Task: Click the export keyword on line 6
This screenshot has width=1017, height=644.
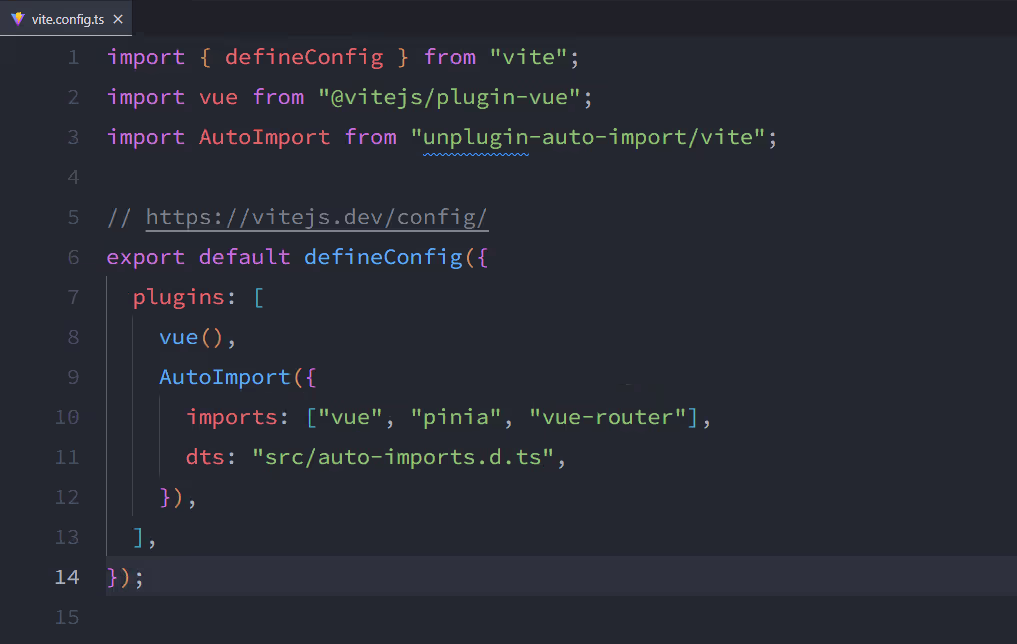Action: point(146,257)
